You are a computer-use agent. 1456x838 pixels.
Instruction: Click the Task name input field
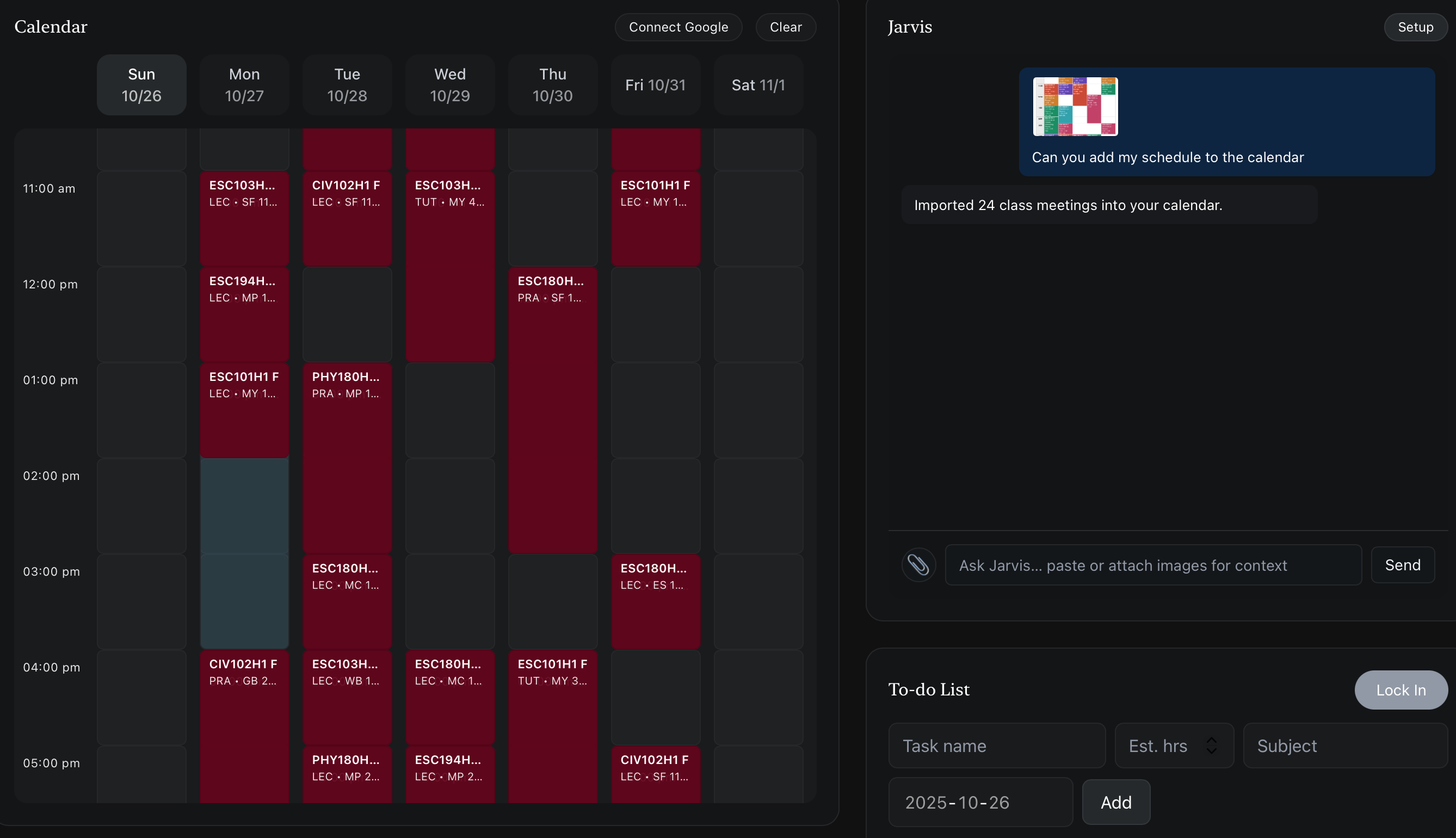(x=996, y=745)
